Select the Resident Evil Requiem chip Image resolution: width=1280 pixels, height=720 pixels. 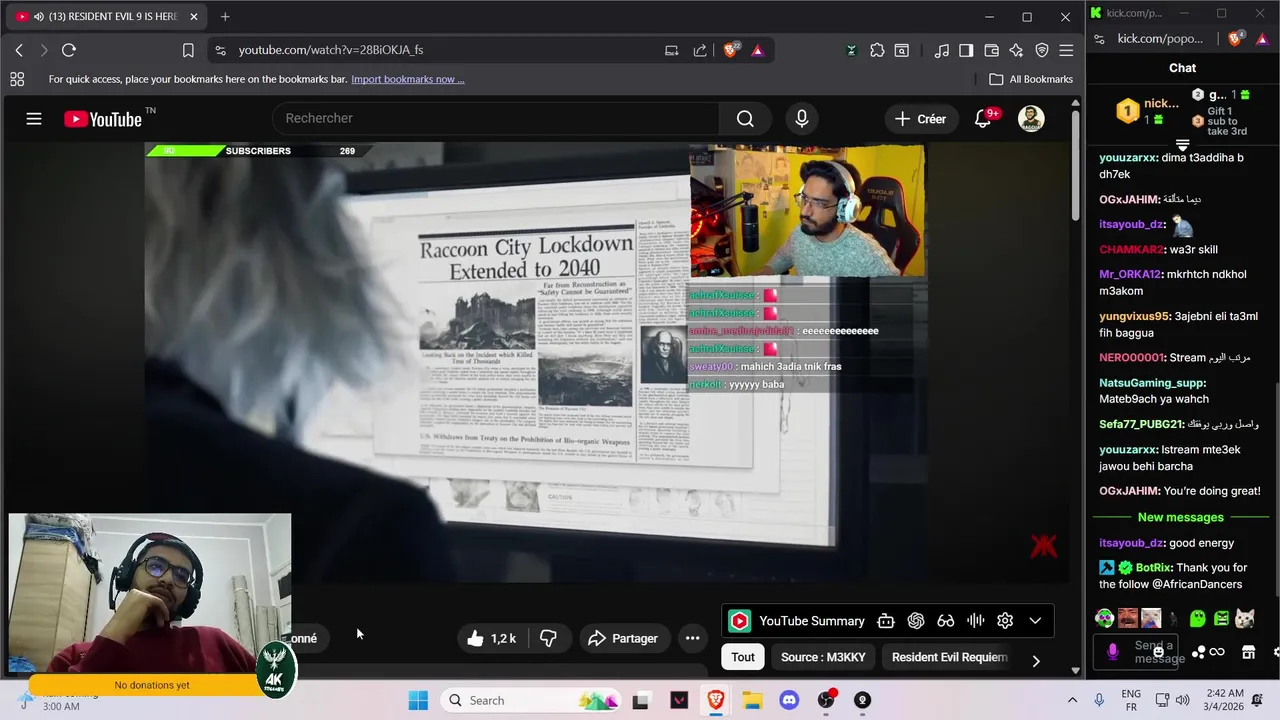[x=949, y=657]
